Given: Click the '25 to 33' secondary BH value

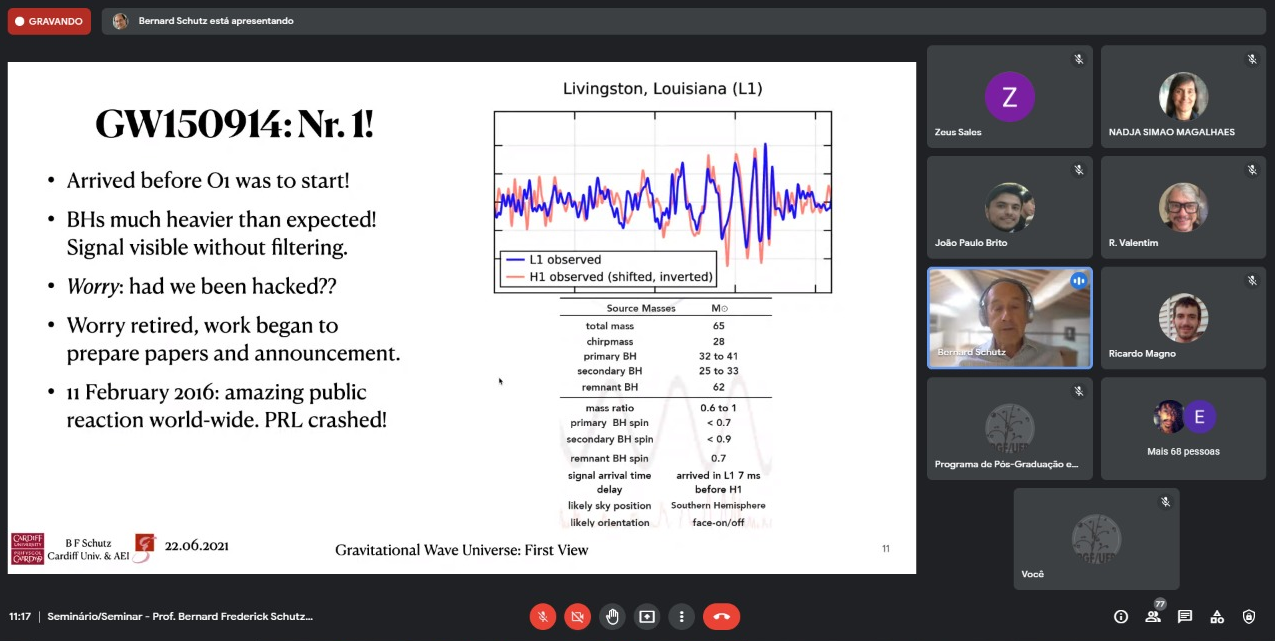Looking at the screenshot, I should 718,371.
